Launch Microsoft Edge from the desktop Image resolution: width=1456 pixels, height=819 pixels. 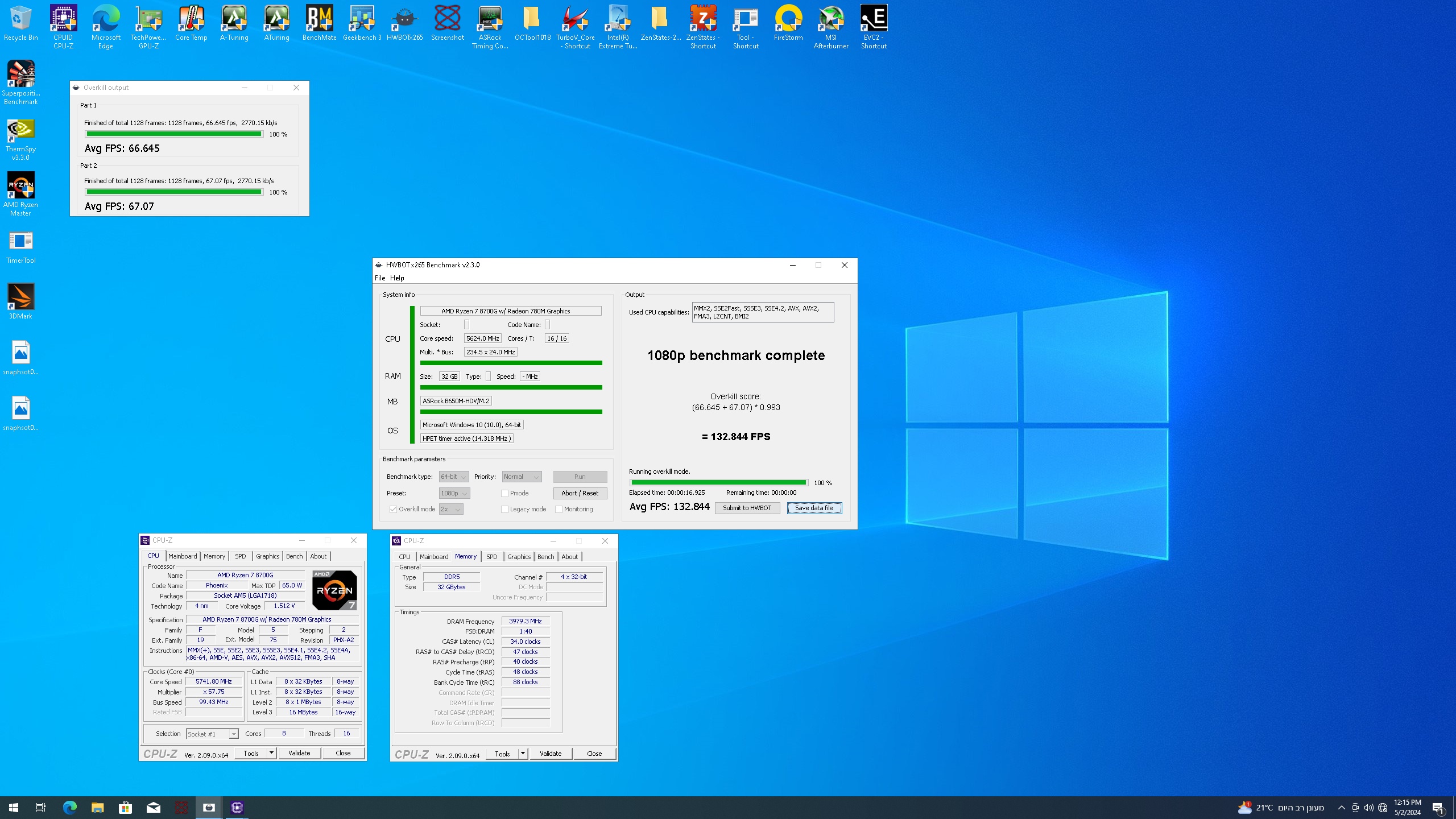pos(106,27)
